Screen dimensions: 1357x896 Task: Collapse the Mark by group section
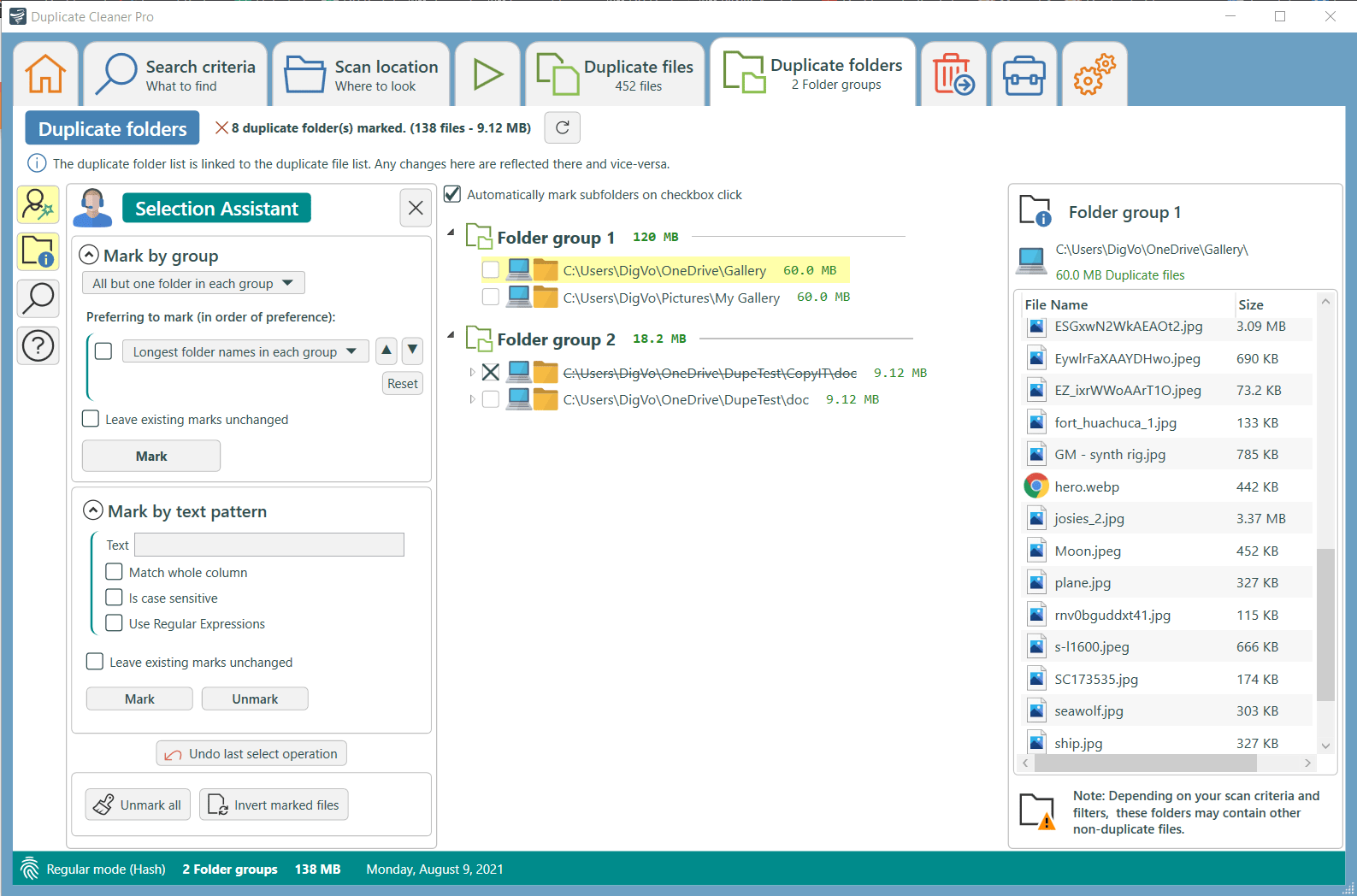point(89,255)
